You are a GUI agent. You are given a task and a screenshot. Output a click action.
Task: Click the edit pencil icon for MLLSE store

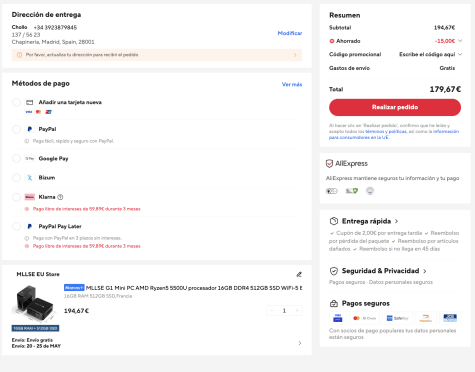click(299, 274)
